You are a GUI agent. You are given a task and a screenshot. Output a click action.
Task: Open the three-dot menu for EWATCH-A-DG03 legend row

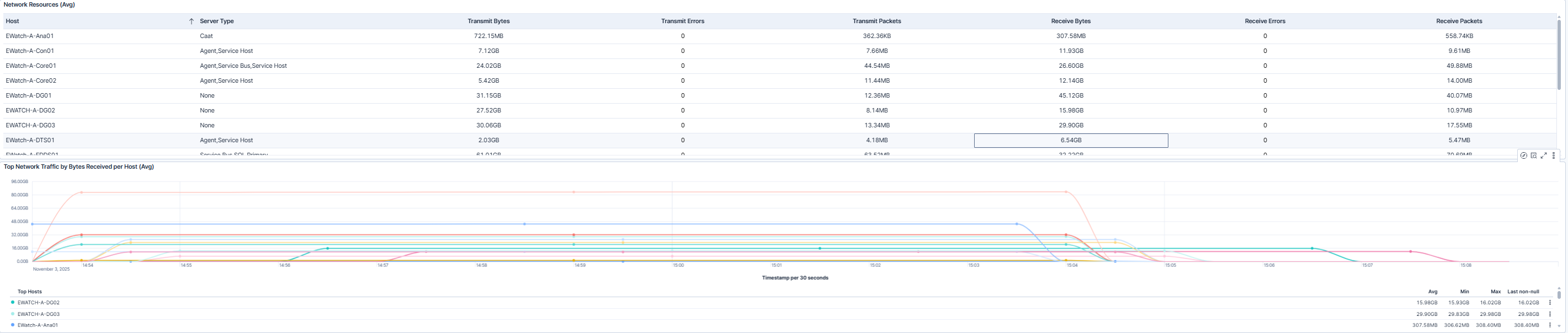click(1550, 314)
